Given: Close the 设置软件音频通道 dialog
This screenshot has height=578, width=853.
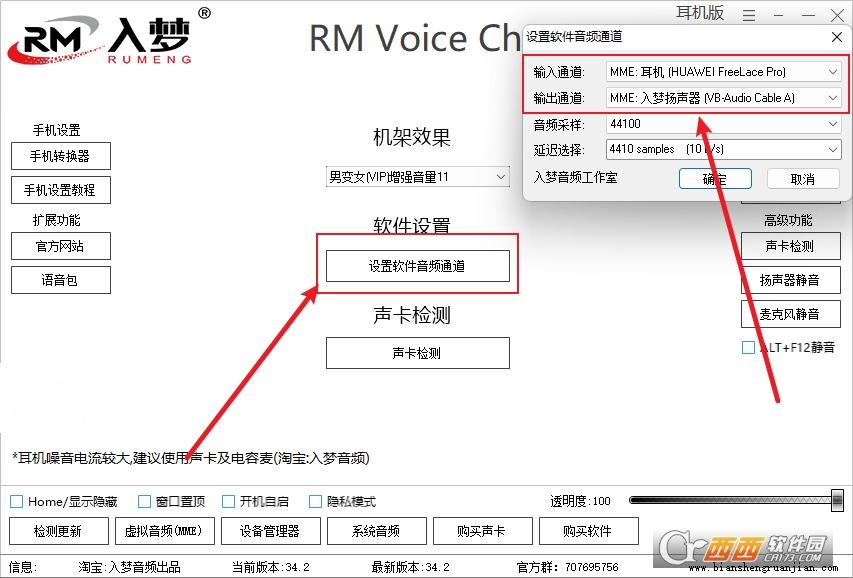Looking at the screenshot, I should click(837, 37).
